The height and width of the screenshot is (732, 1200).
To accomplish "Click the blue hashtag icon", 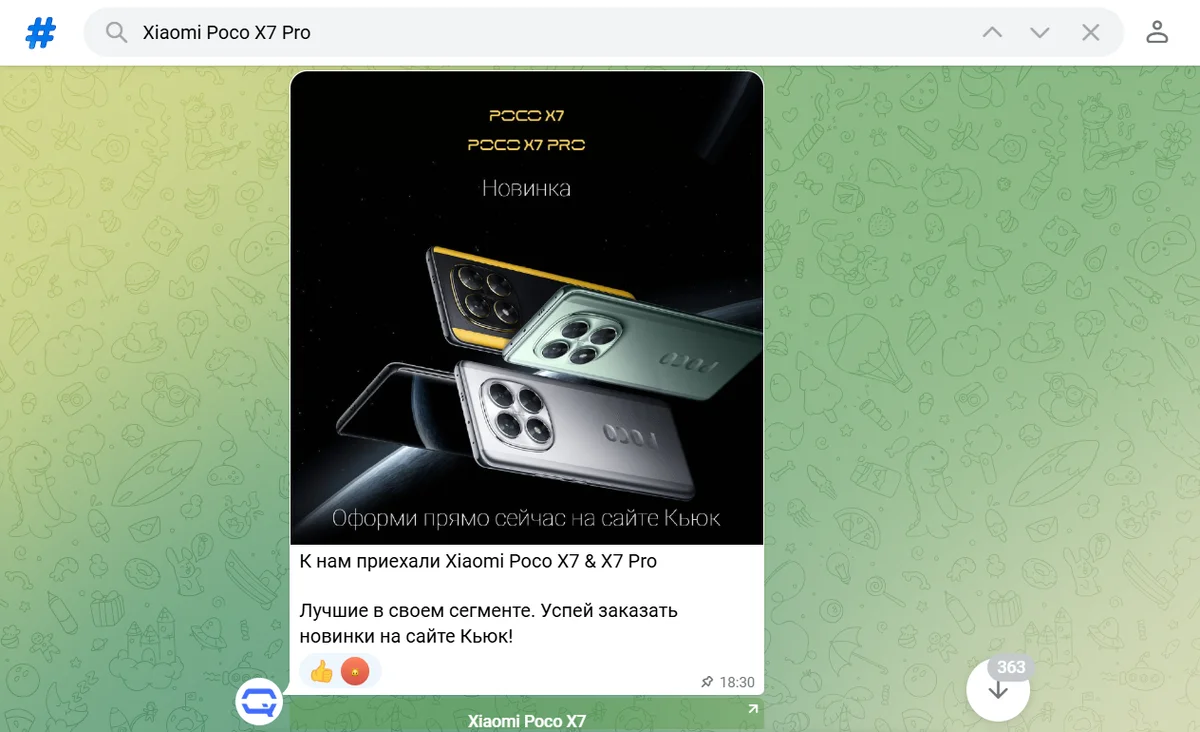I will 41,33.
